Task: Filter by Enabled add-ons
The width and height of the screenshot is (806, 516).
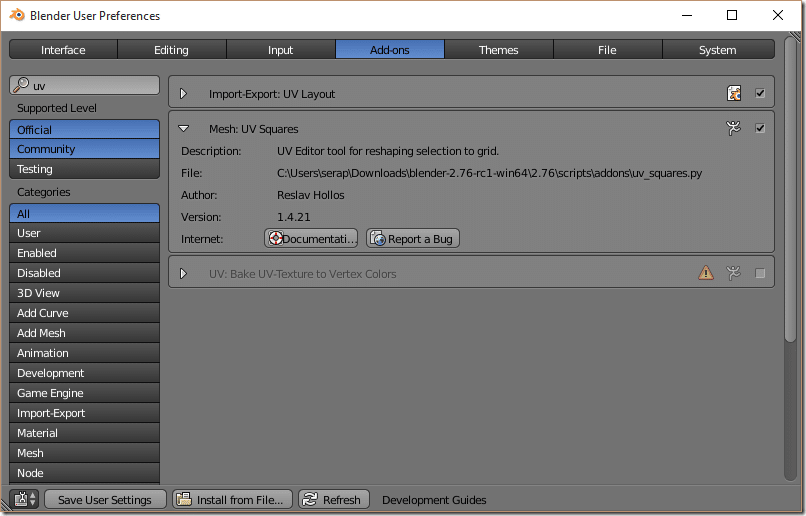Action: (84, 253)
